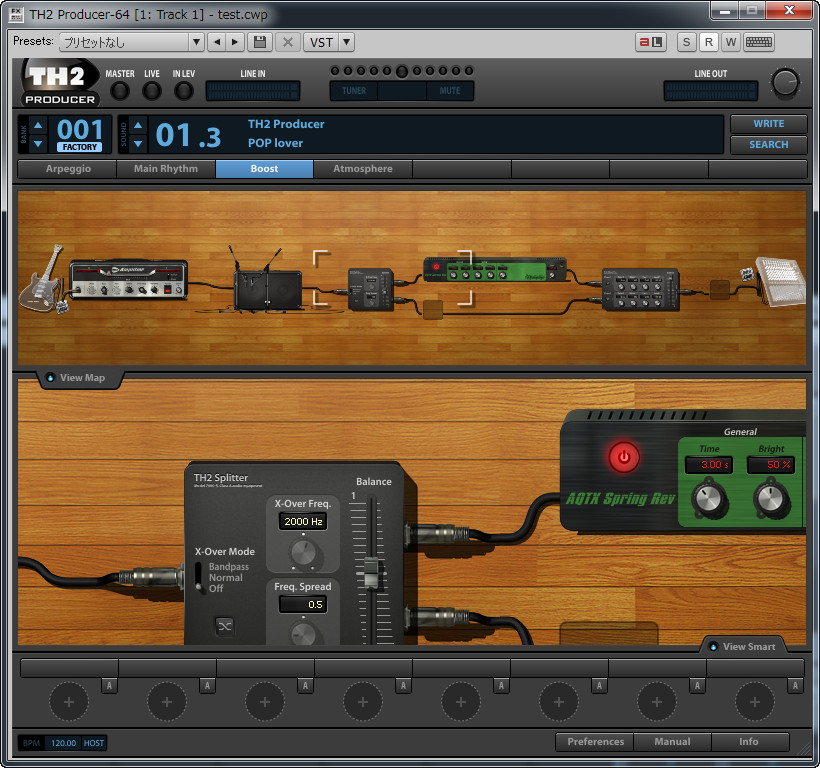Screen dimensions: 820x768
Task: Open the Manual
Action: [672, 742]
